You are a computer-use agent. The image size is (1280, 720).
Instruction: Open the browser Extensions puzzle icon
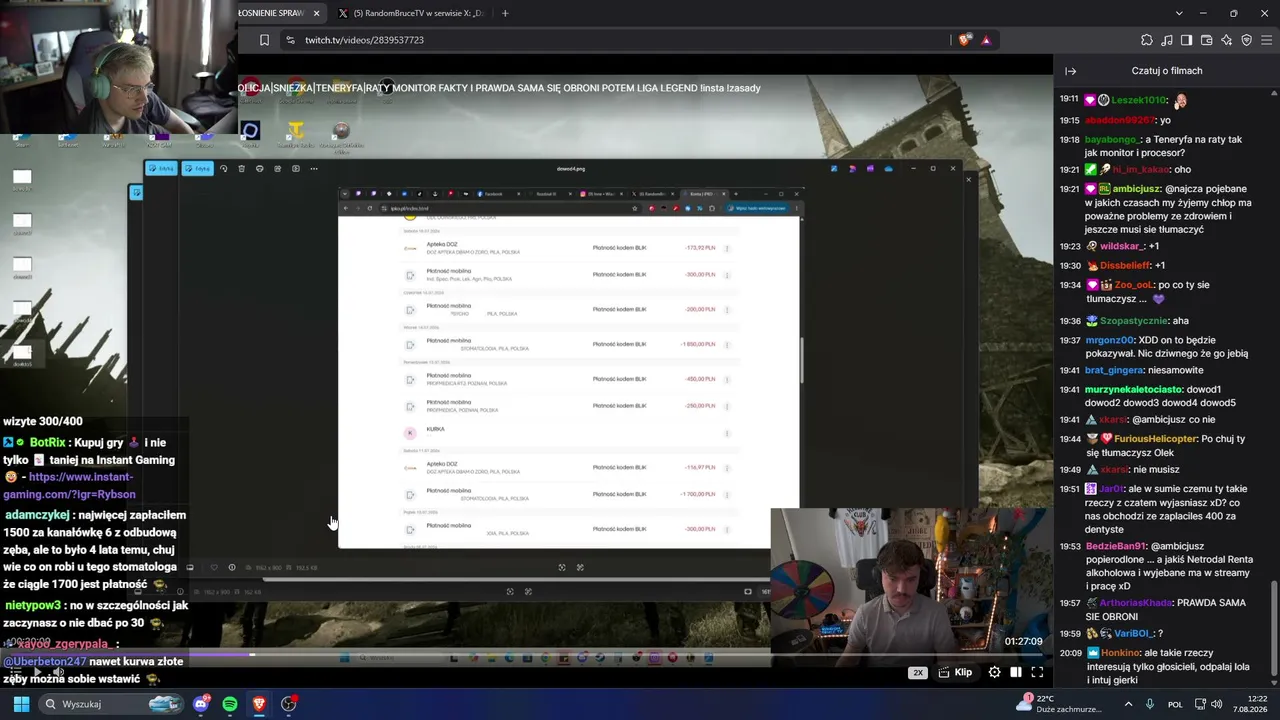pos(1147,40)
